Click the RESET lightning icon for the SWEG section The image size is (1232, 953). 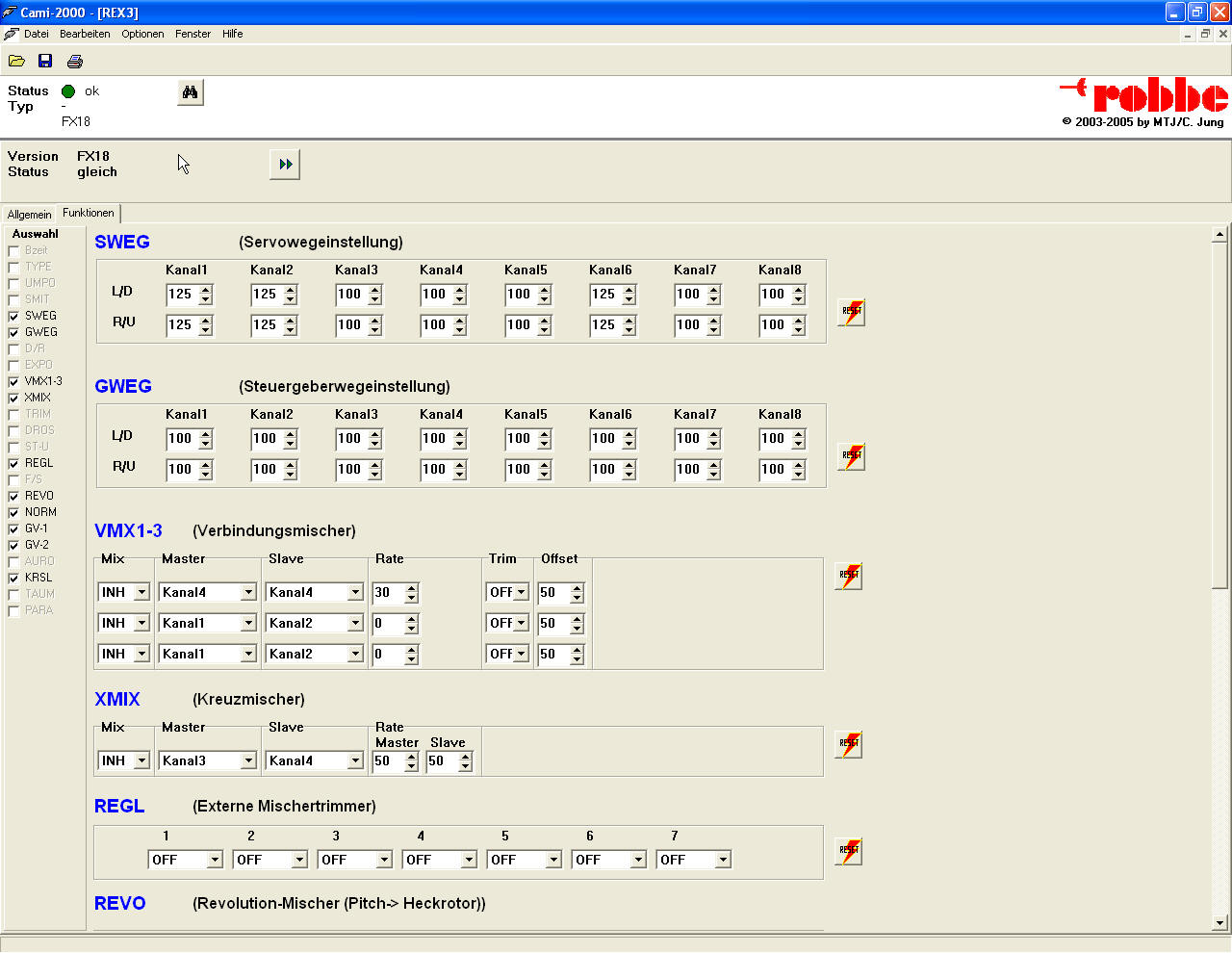(x=849, y=311)
